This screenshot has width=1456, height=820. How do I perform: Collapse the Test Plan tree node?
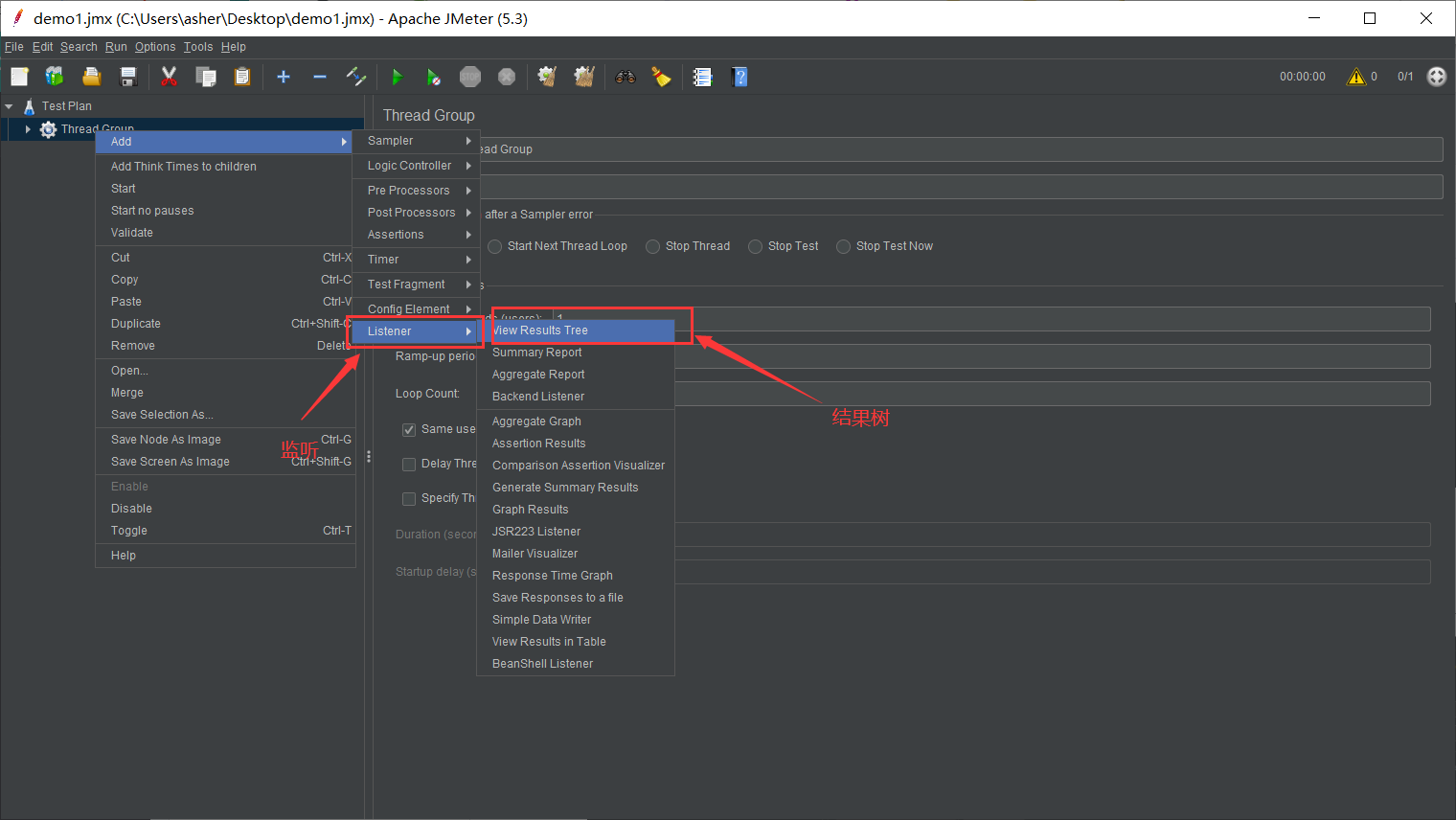(x=10, y=106)
